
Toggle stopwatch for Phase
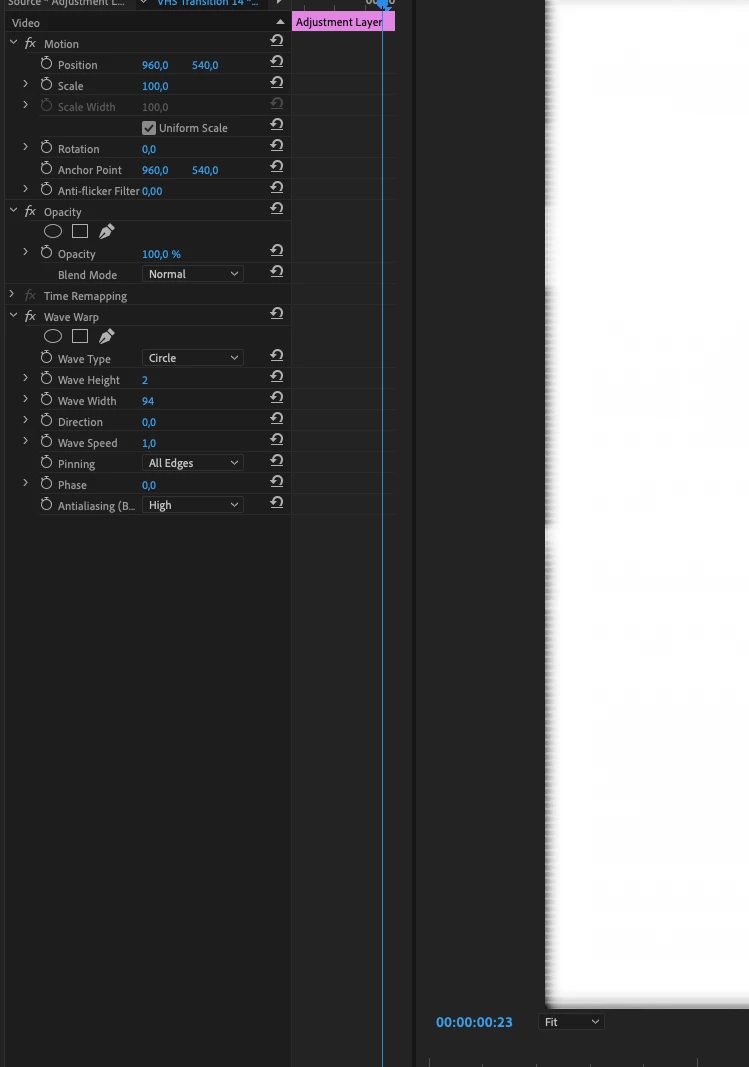(46, 485)
